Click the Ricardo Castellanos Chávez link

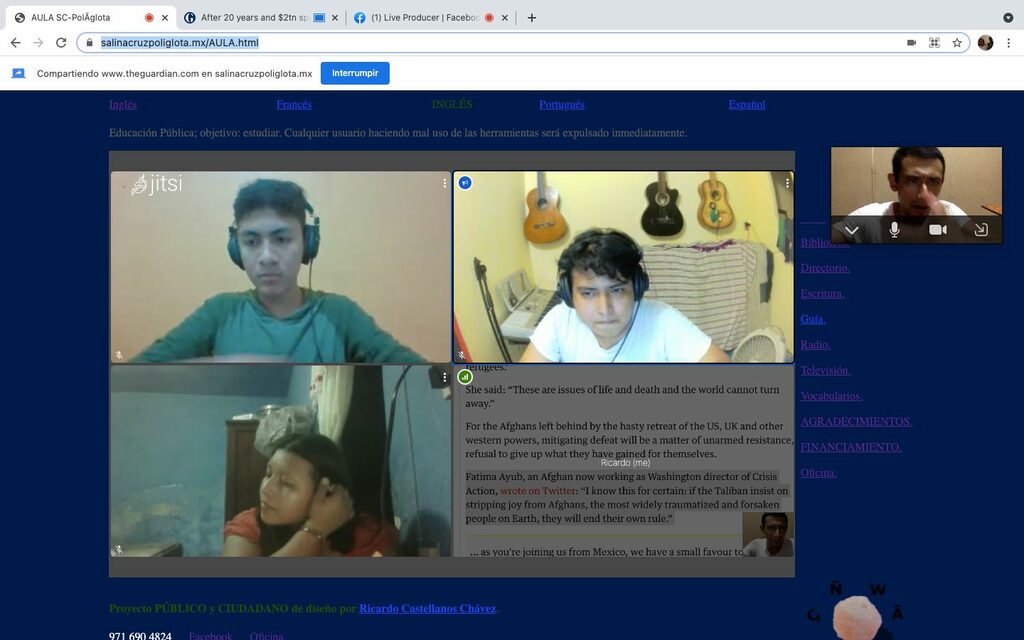[427, 609]
